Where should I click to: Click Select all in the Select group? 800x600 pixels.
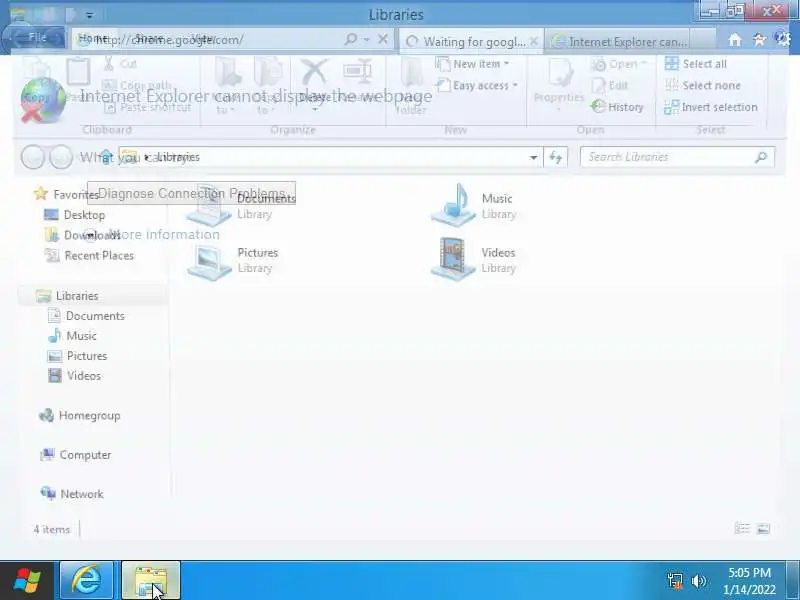[x=696, y=64]
